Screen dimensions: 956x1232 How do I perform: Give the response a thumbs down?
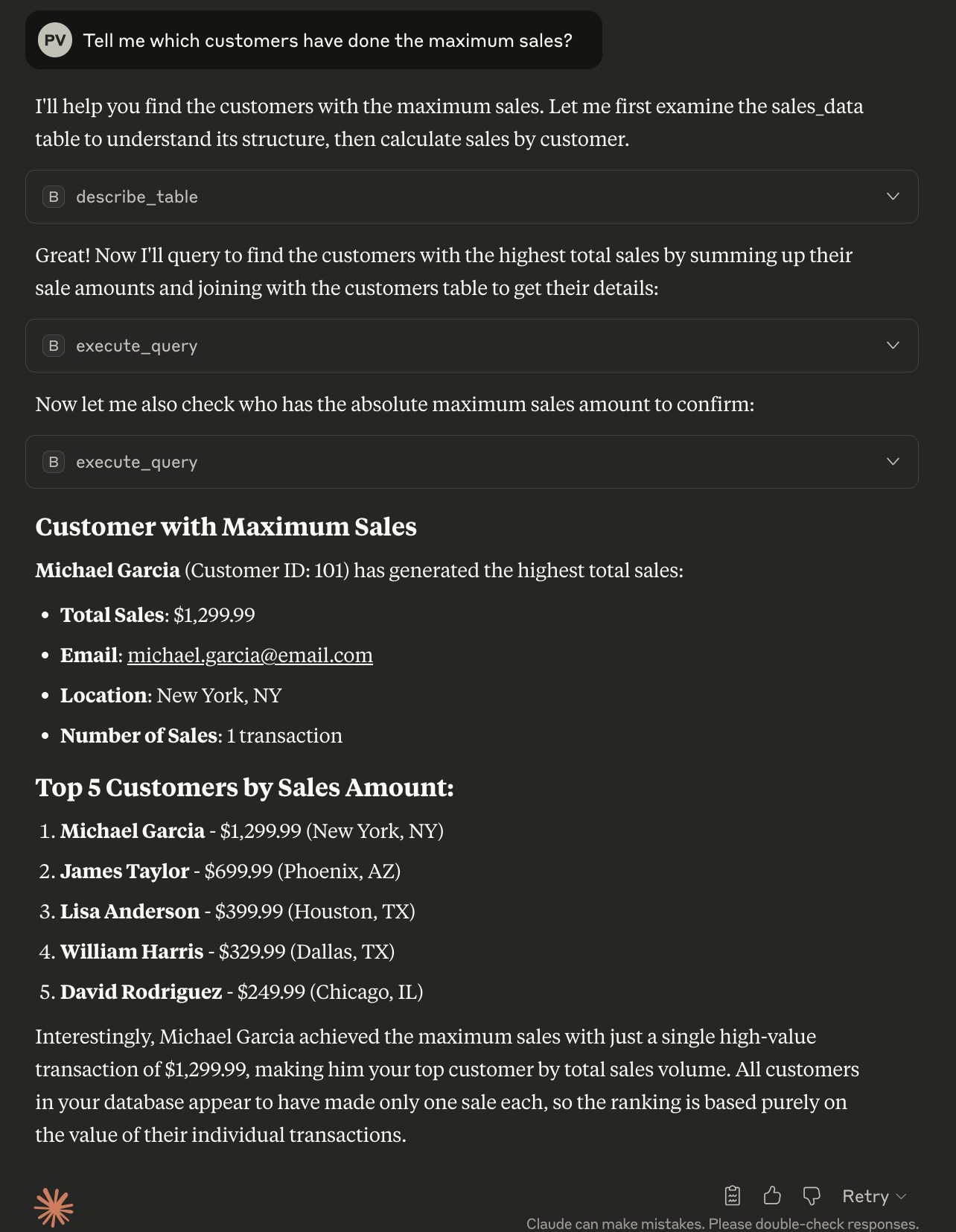pyautogui.click(x=812, y=1196)
